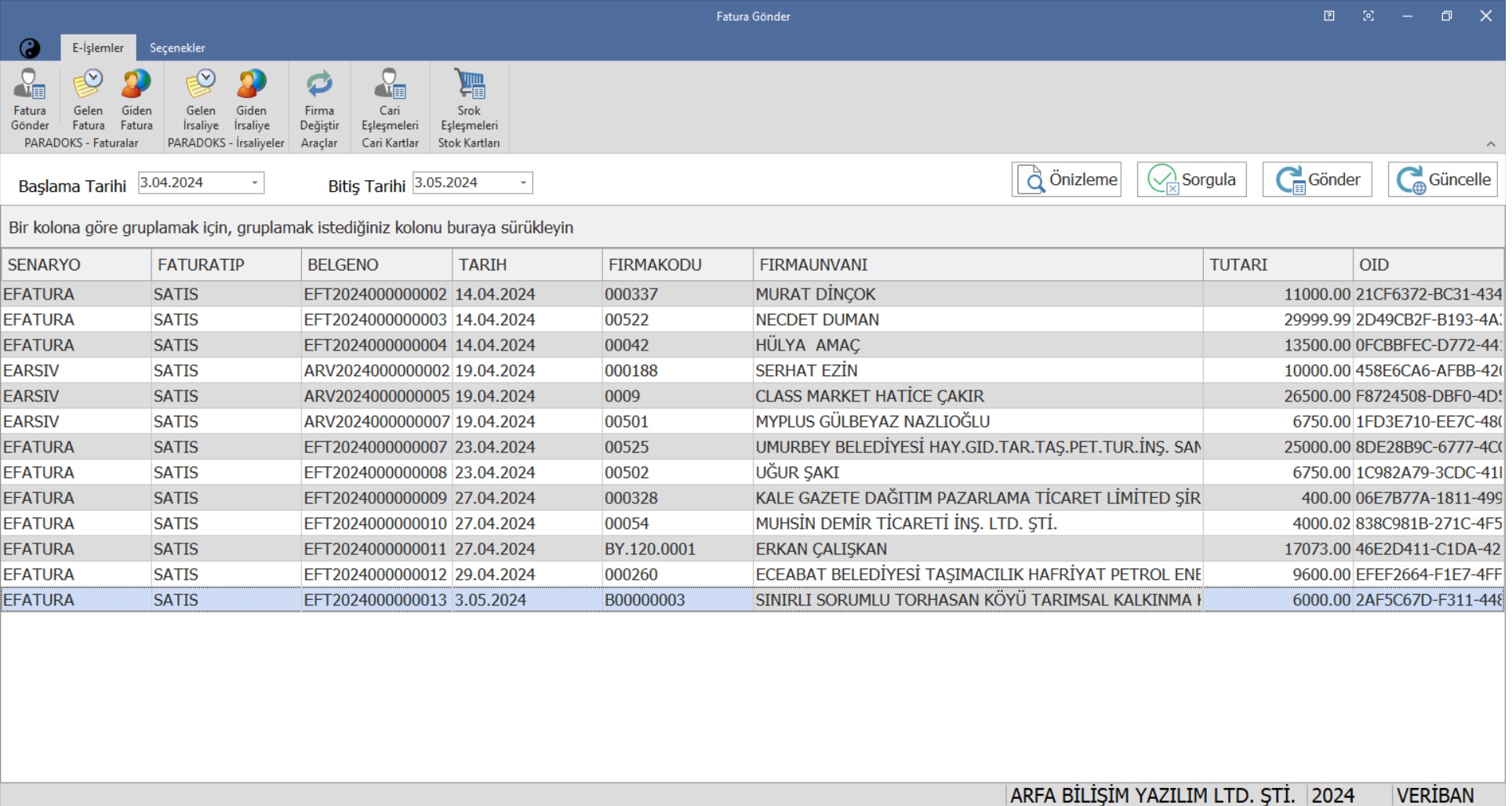Viewport: 1512px width, 806px height.
Task: Select the UĞUR ŞAKI cell
Action: [978, 473]
